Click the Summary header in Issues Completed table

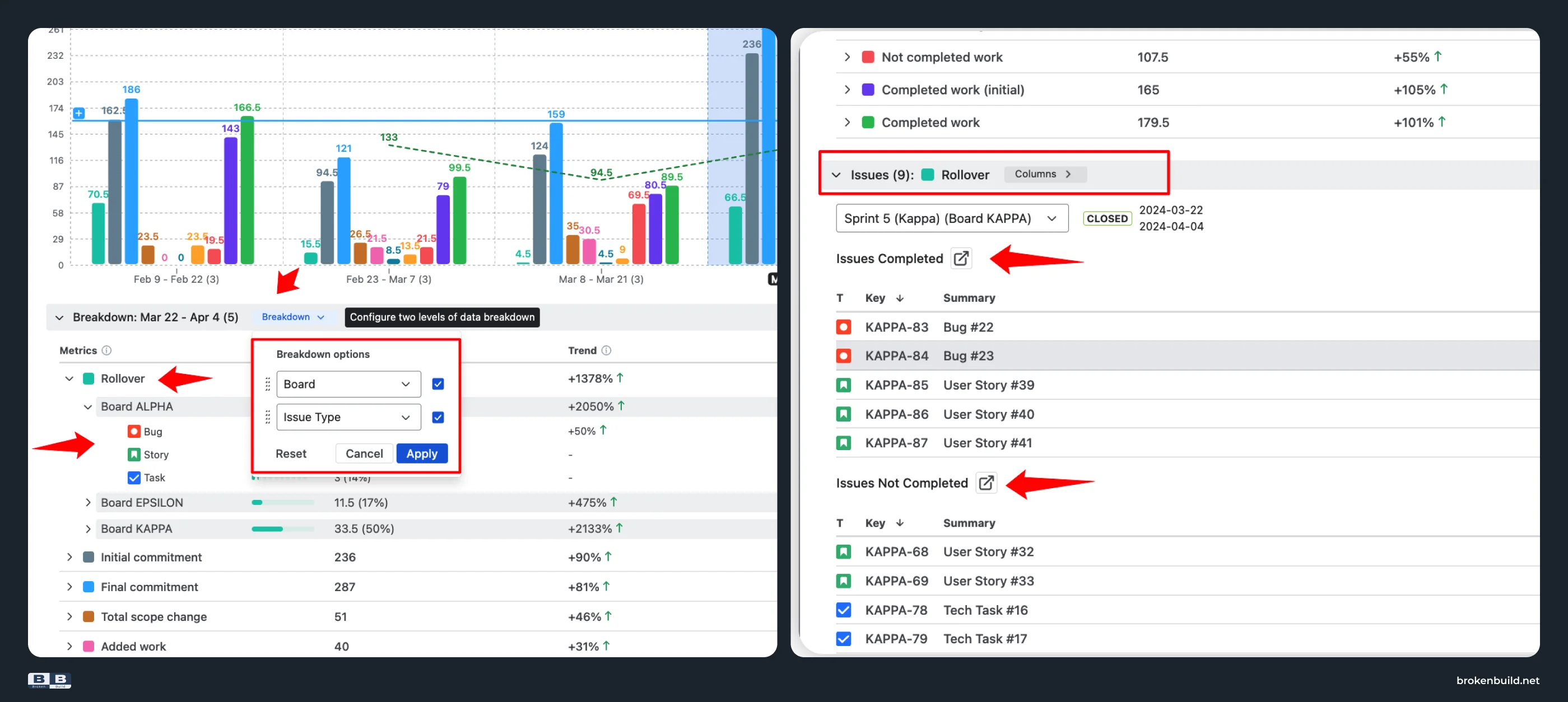point(969,298)
